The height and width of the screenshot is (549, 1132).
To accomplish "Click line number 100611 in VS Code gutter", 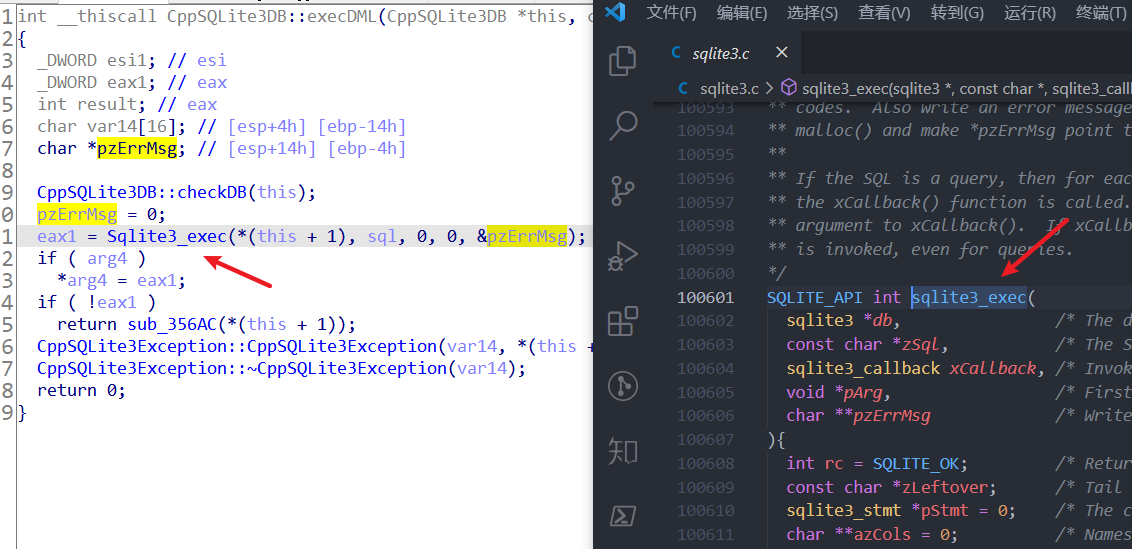I will [705, 535].
